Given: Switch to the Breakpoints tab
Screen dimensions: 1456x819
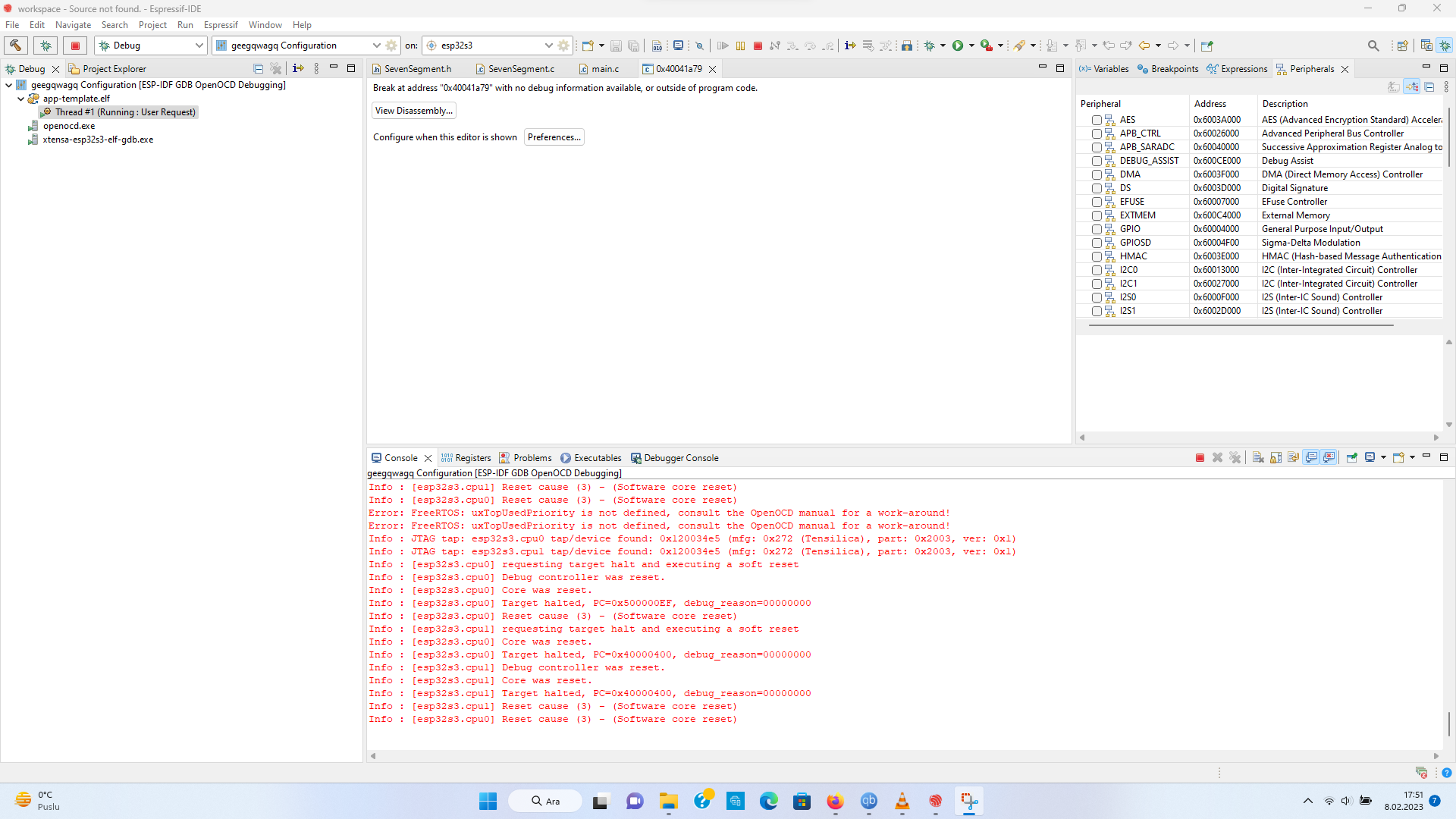Looking at the screenshot, I should pyautogui.click(x=1168, y=69).
